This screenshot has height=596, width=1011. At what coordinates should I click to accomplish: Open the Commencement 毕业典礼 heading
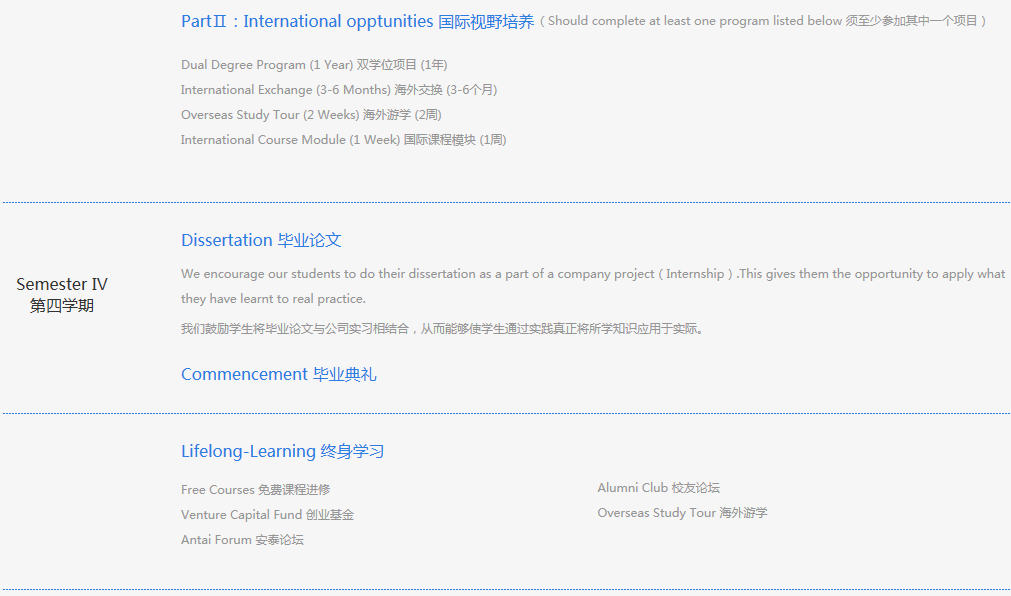tap(278, 374)
